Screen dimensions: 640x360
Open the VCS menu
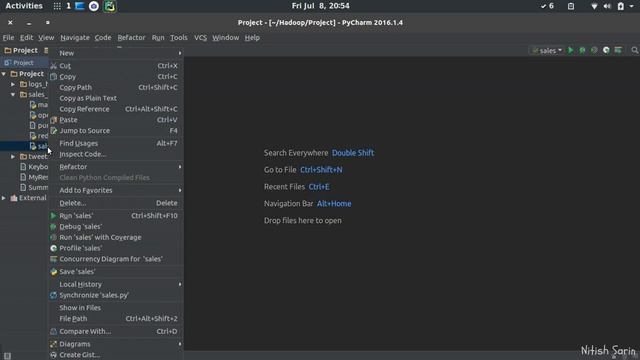click(200, 38)
